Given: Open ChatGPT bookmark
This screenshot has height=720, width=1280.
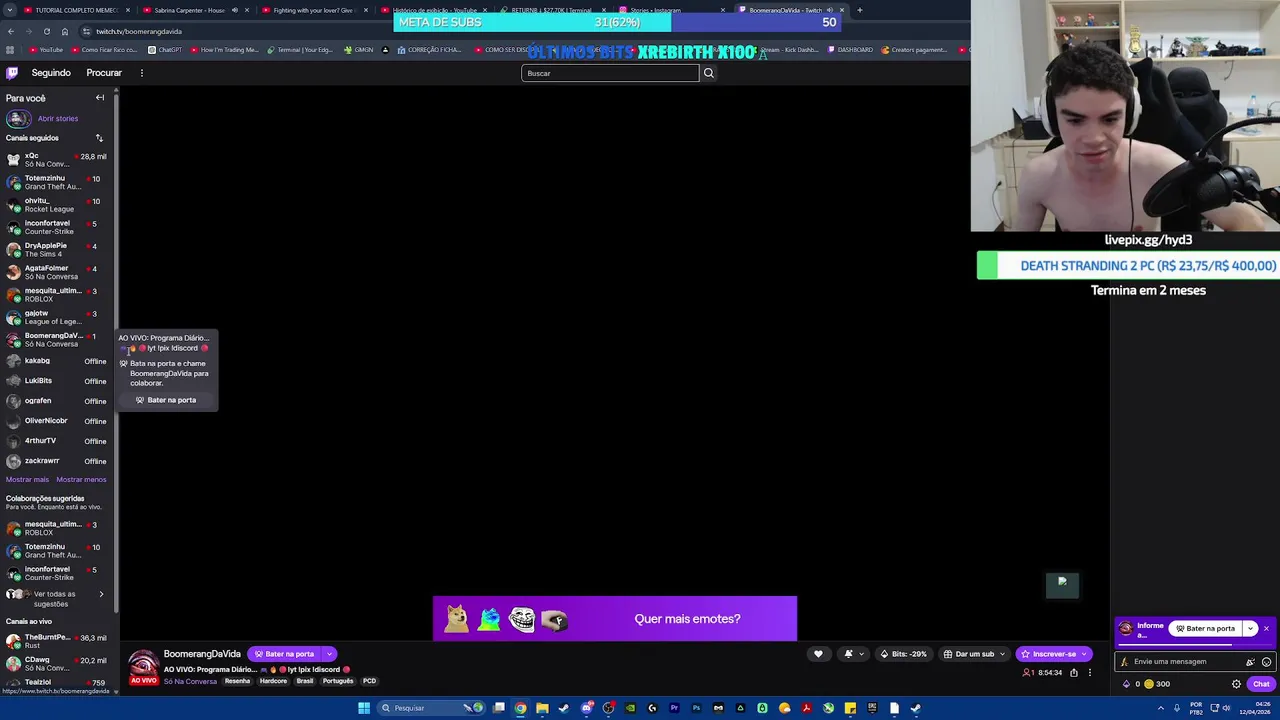Looking at the screenshot, I should [x=165, y=50].
